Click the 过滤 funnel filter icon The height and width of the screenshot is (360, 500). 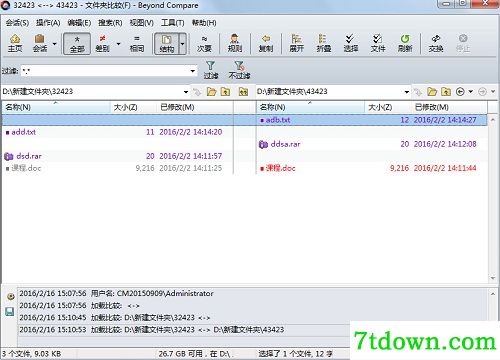coord(211,70)
